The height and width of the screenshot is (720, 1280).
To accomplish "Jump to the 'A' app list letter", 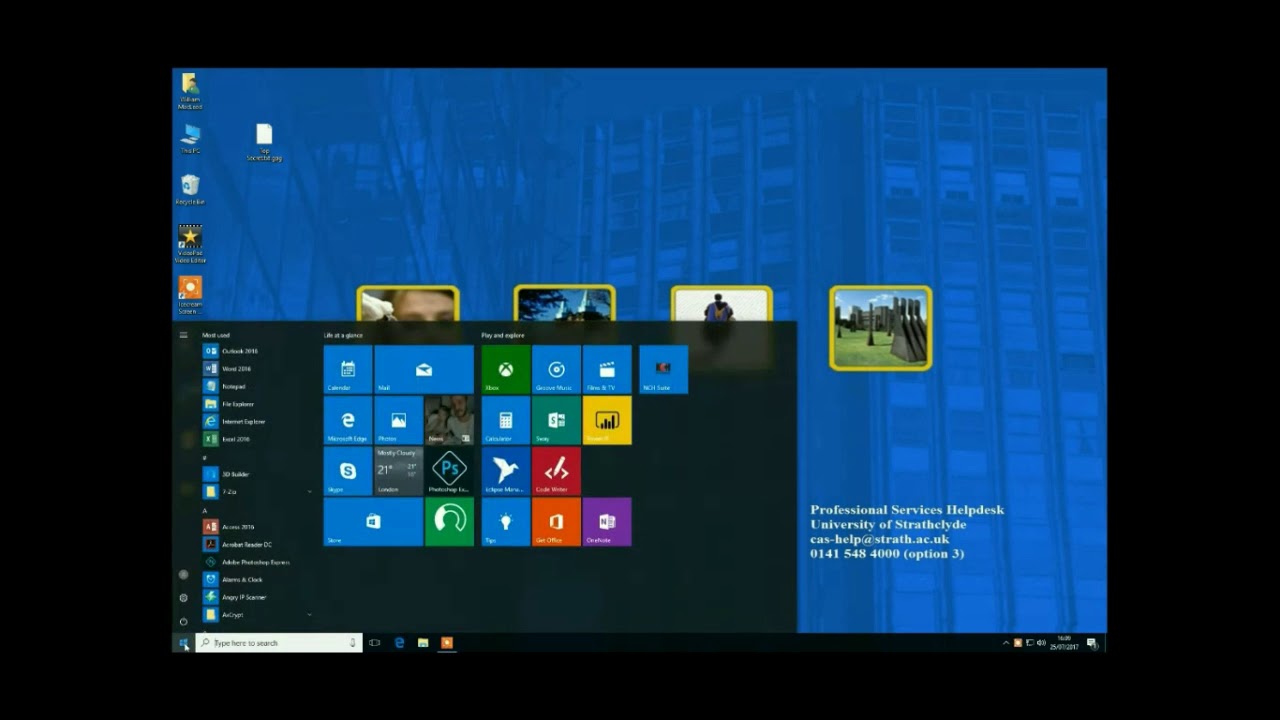I will point(205,510).
